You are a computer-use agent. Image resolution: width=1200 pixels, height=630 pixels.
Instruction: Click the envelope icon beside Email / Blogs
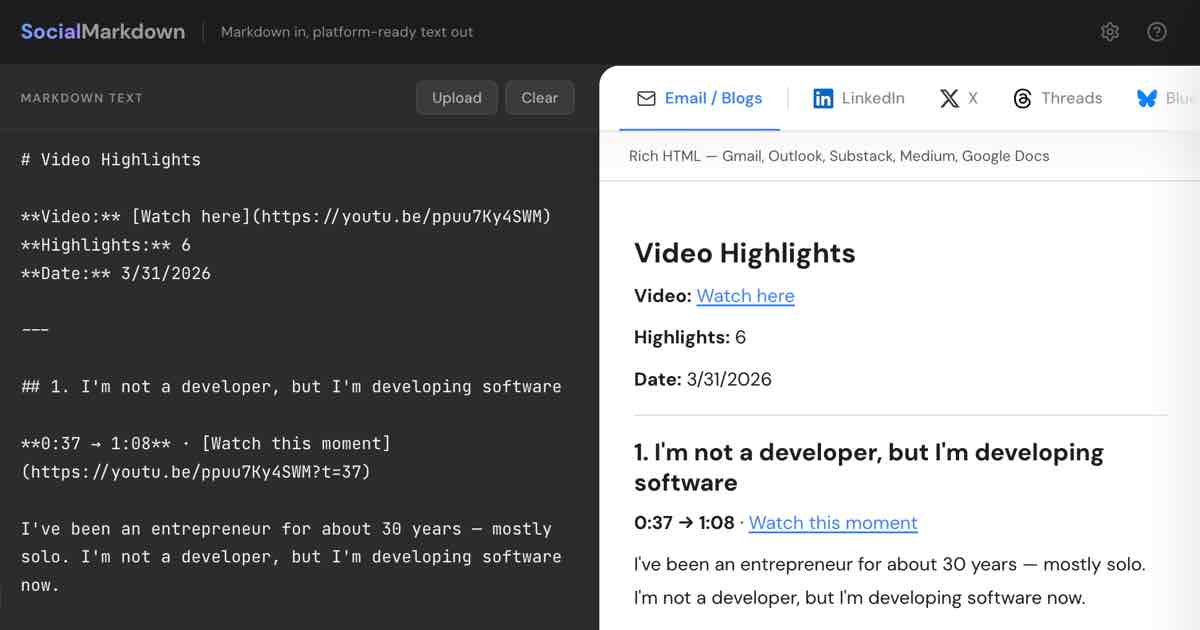tap(644, 98)
